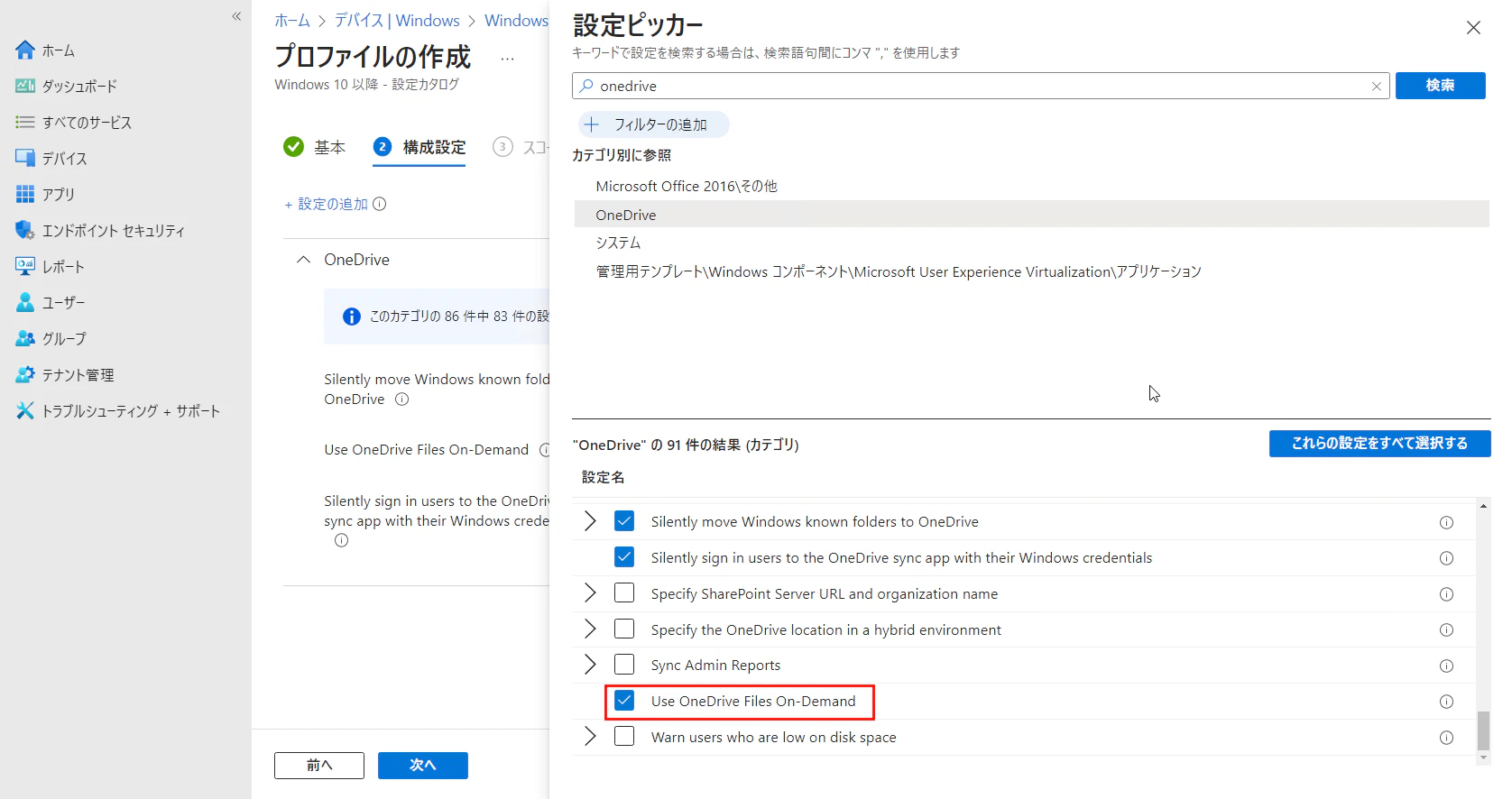This screenshot has width=1512, height=799.
Task: Collapse the OneDrive settings section
Action: pos(304,260)
